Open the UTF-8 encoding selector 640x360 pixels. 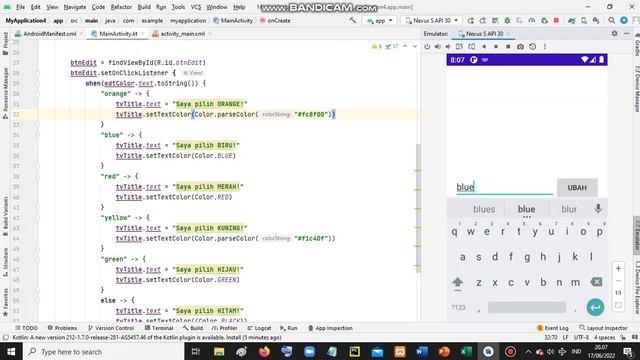coord(581,338)
